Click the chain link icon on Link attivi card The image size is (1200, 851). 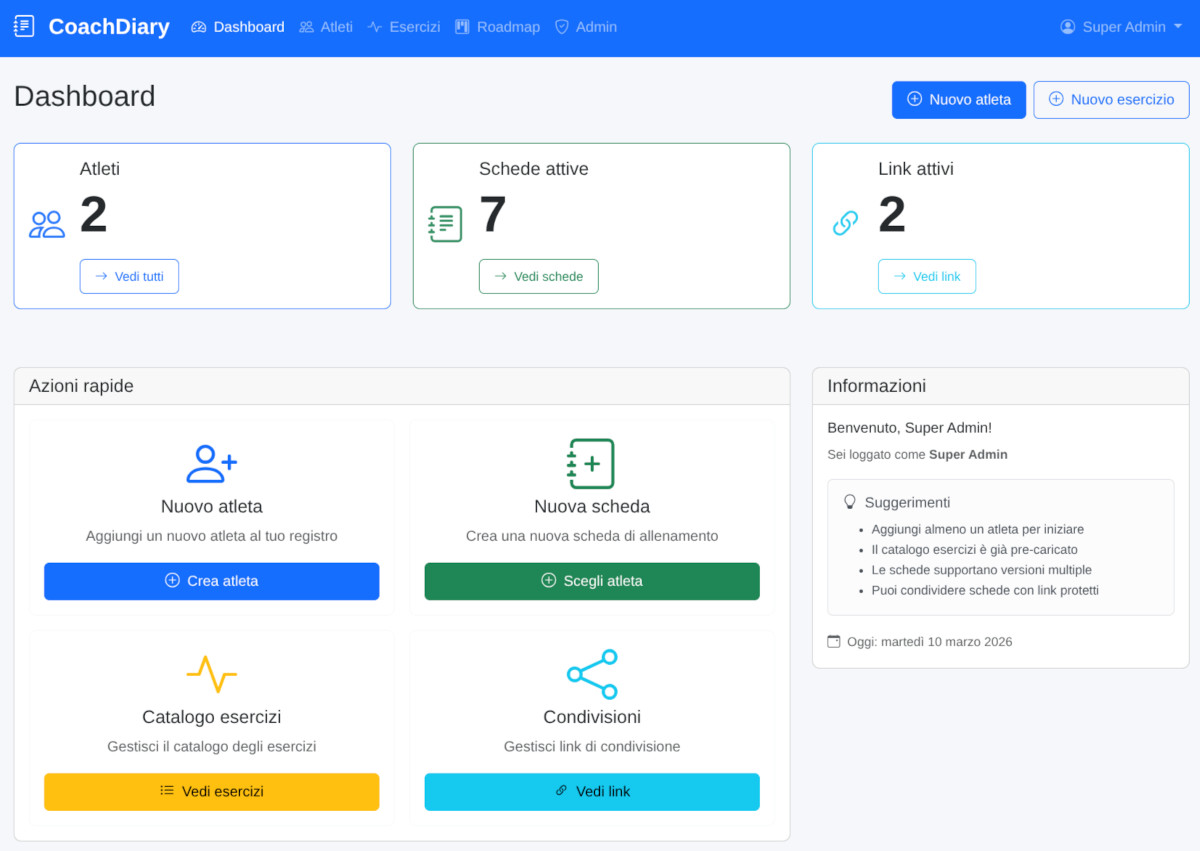pyautogui.click(x=845, y=222)
